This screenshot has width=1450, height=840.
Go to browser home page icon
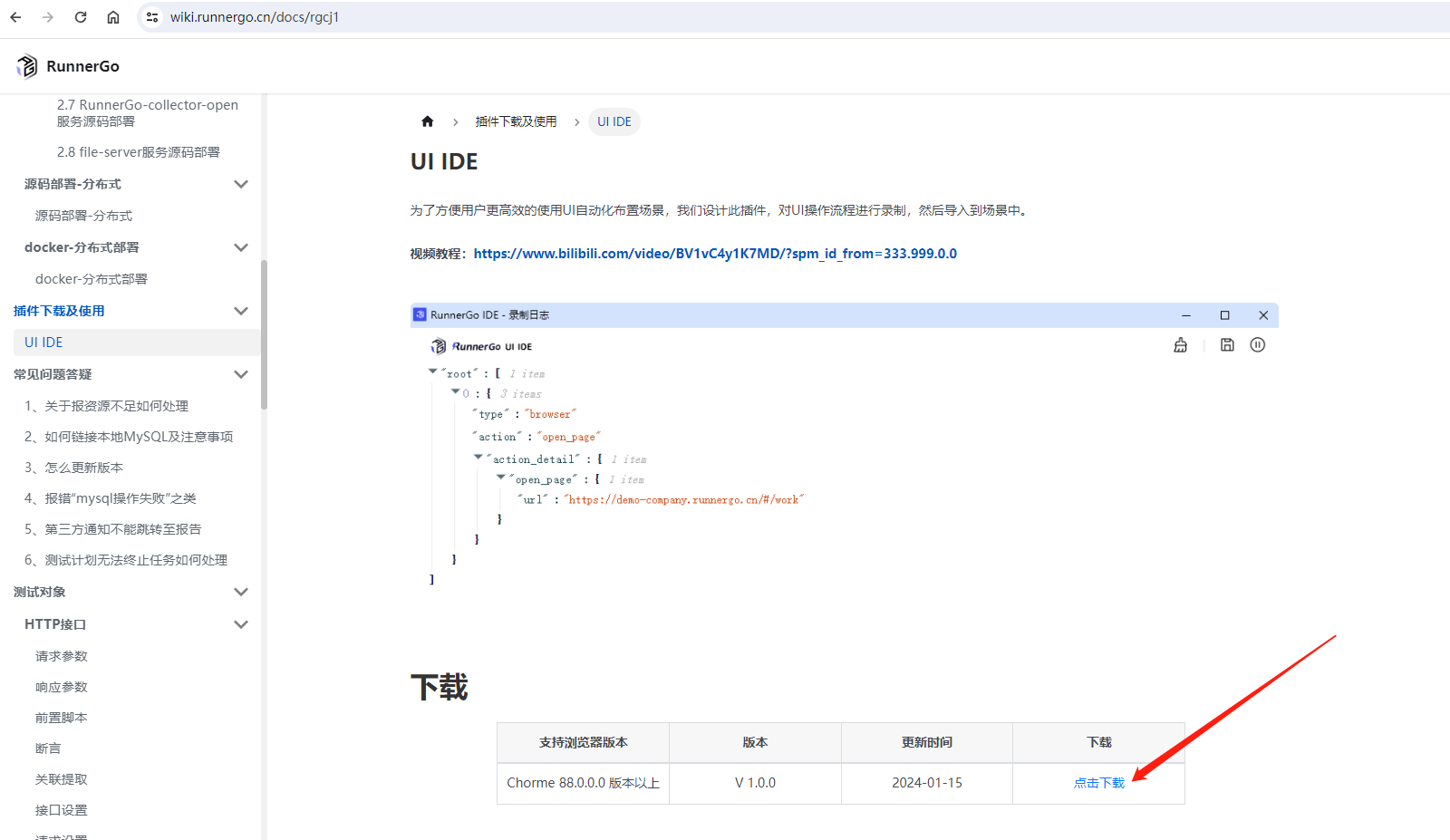coord(113,17)
